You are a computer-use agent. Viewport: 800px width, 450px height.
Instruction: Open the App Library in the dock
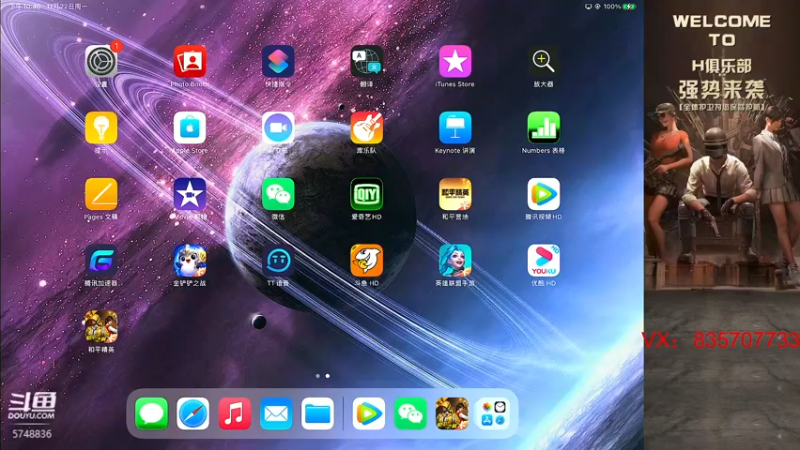coord(493,413)
